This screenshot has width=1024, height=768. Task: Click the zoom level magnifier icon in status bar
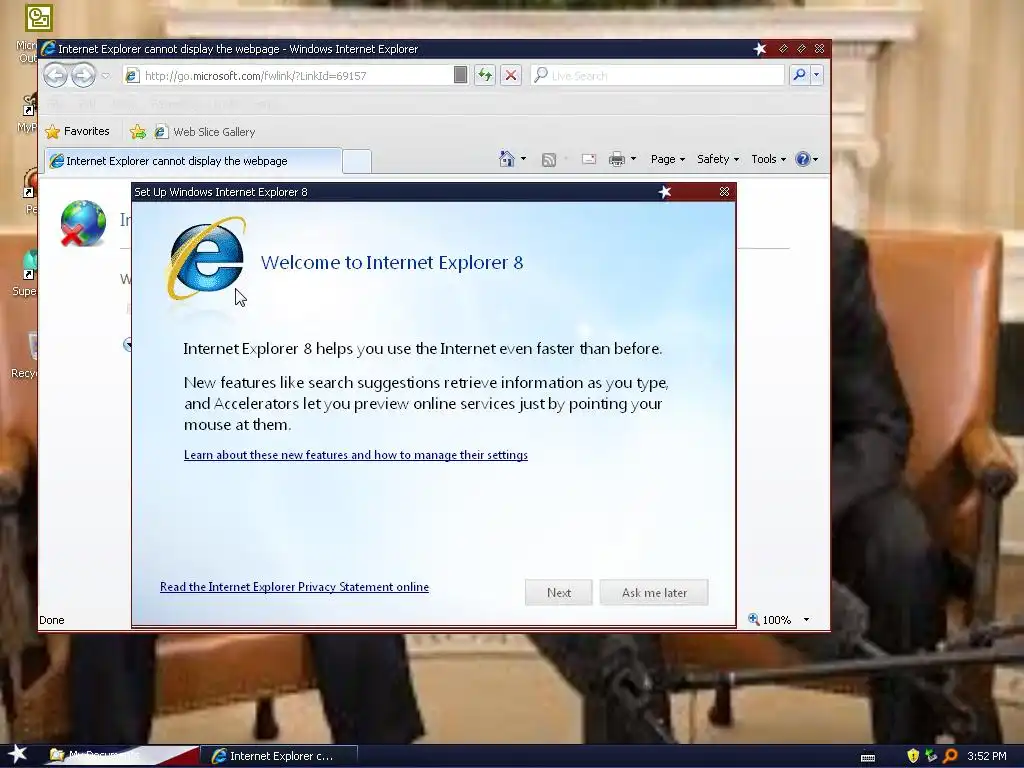tap(753, 619)
